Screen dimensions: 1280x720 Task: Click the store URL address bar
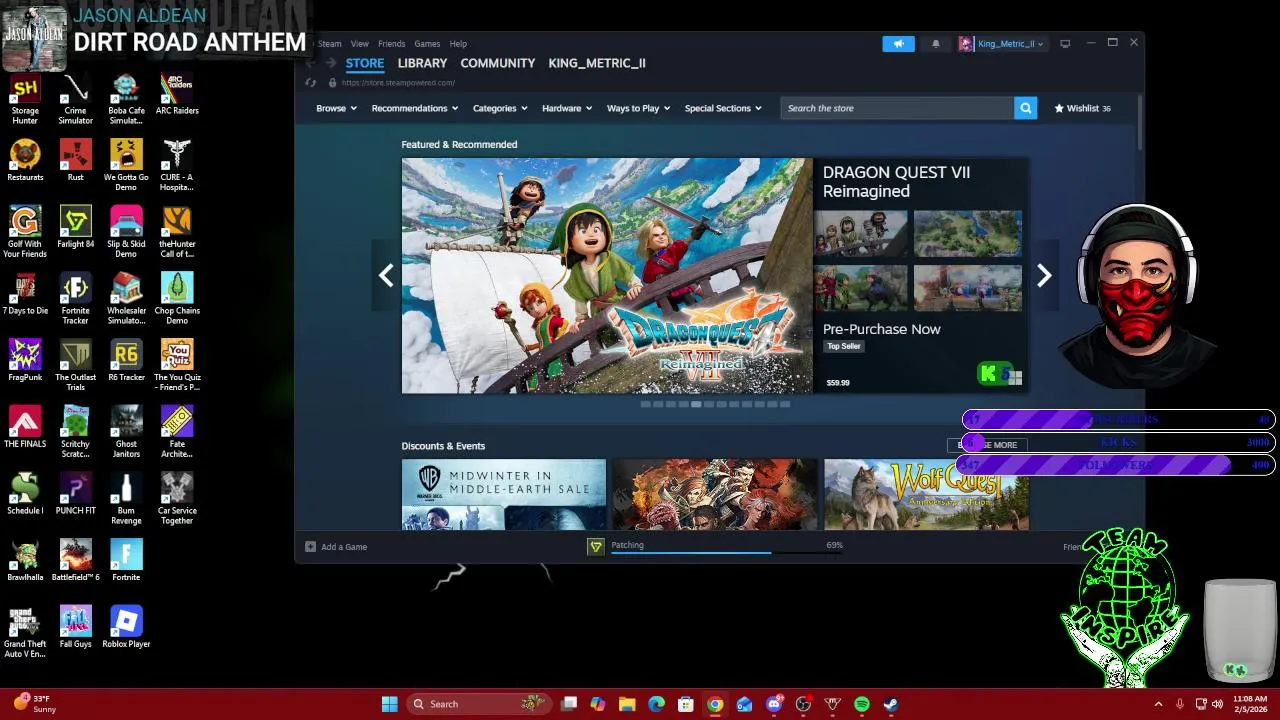pyautogui.click(x=398, y=83)
